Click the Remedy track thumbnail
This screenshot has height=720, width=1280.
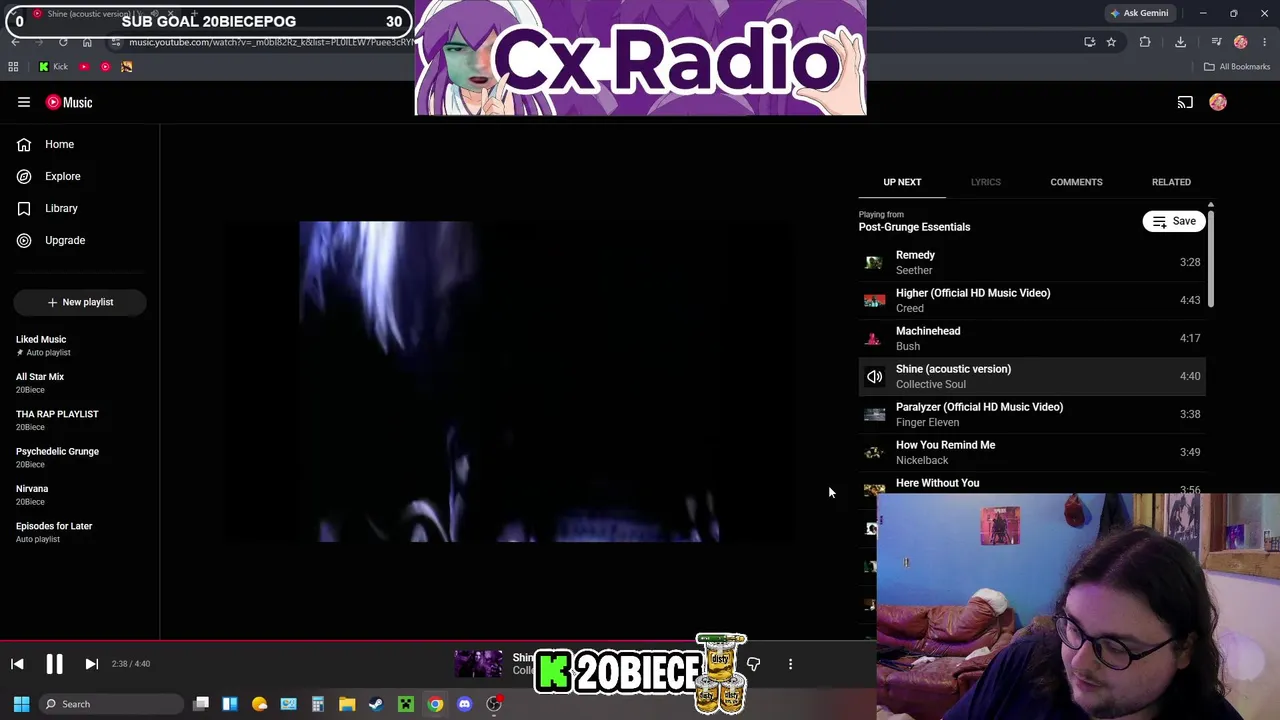874,262
